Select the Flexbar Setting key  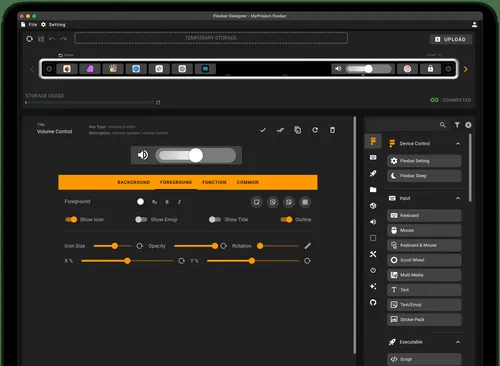424,161
